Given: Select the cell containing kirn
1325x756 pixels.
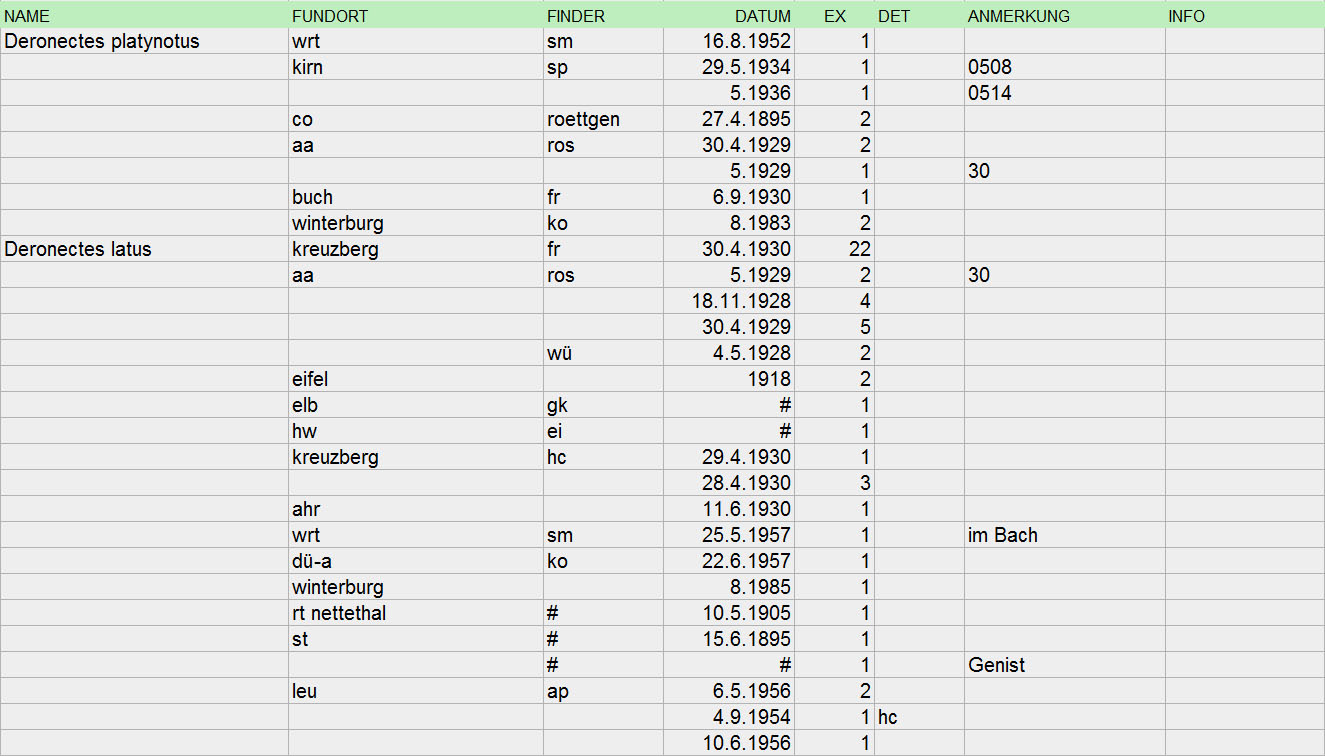Looking at the screenshot, I should tap(307, 67).
